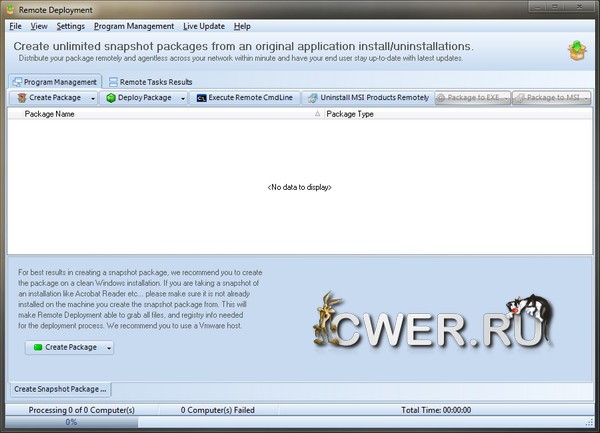Click the Create Snapshot Package button
Image resolution: width=600 pixels, height=433 pixels.
61,389
